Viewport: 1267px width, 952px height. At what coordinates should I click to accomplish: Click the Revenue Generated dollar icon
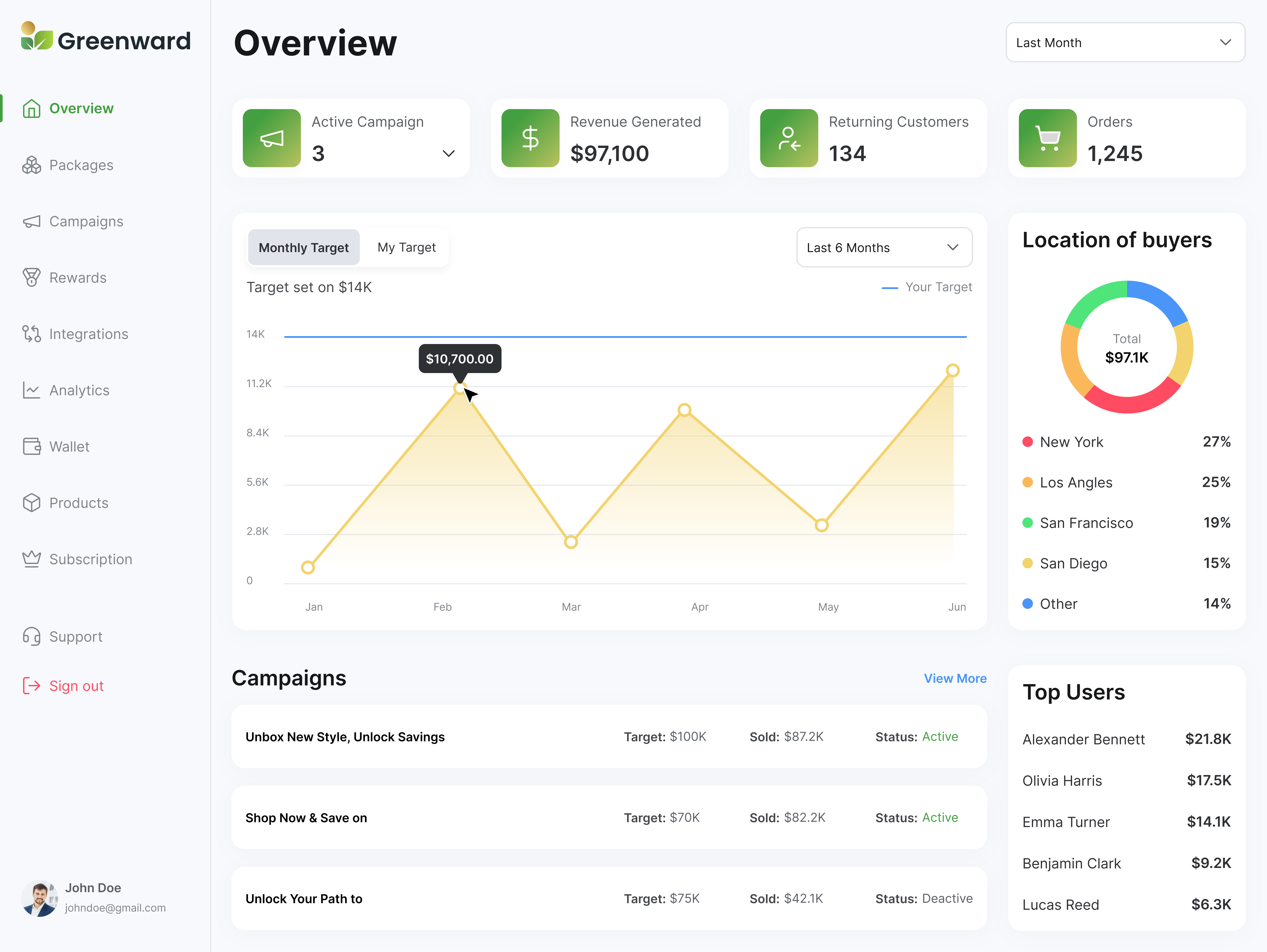530,138
